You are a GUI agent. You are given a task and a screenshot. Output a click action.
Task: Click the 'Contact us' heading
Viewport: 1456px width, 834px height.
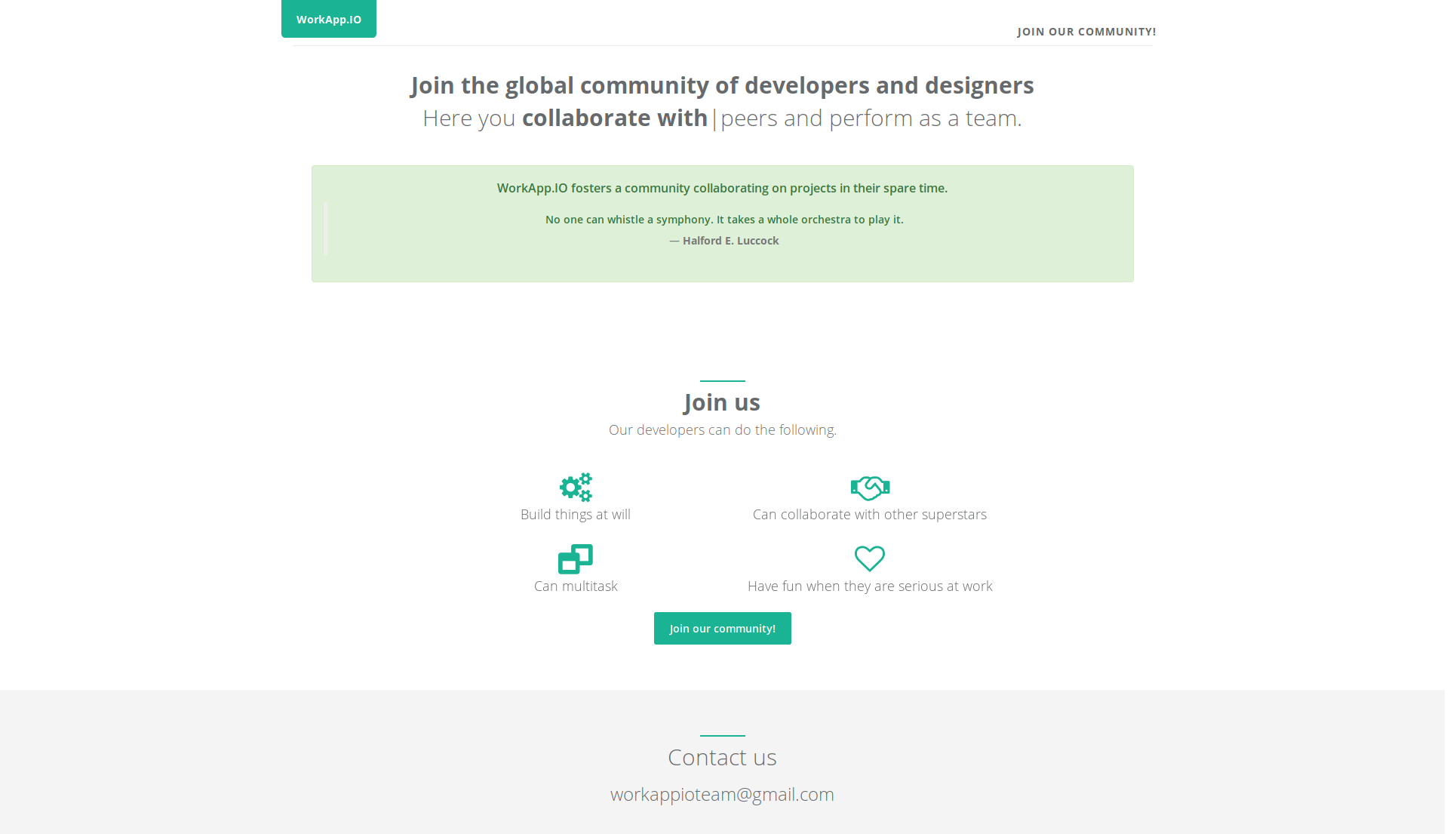click(x=722, y=757)
